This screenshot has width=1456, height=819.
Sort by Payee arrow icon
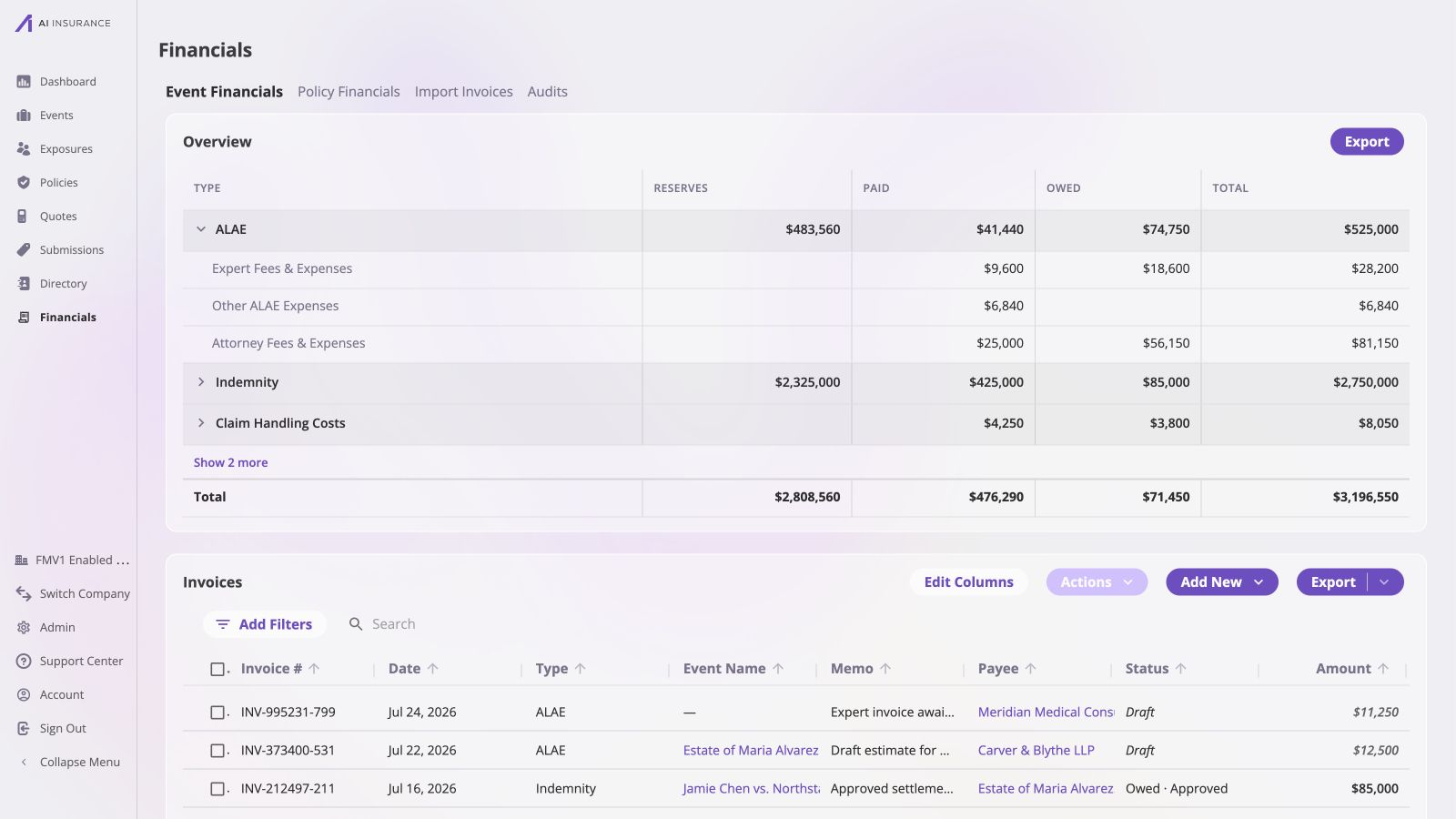pyautogui.click(x=1031, y=669)
